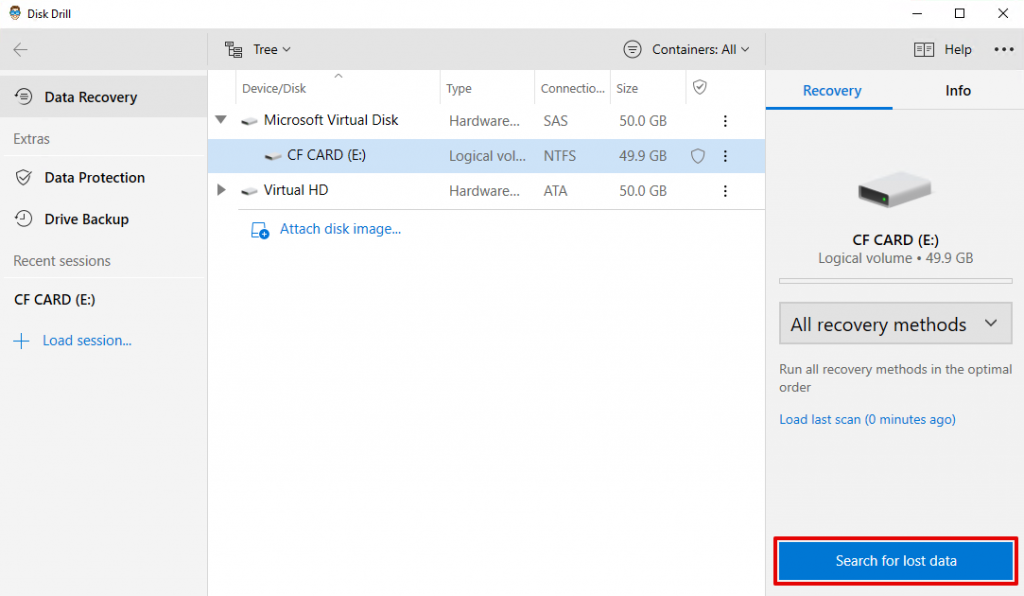Screen dimensions: 1024x596
Task: Open kebab menu for Microsoft Virtual Disk
Action: coord(725,121)
